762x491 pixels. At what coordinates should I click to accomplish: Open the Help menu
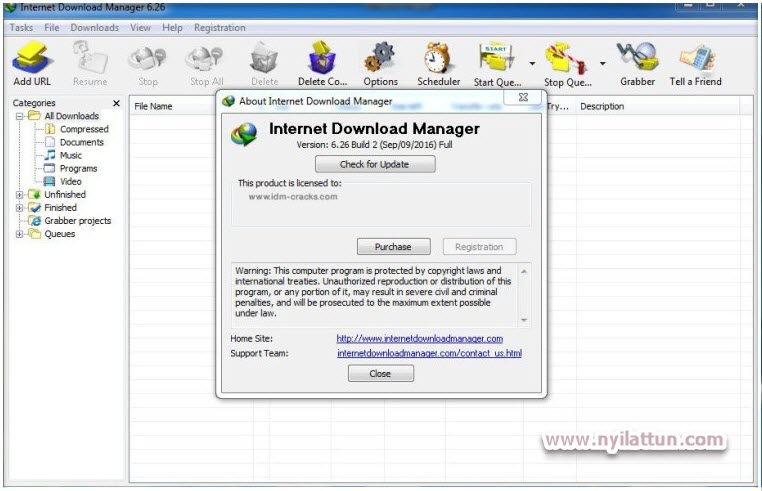pyautogui.click(x=172, y=28)
